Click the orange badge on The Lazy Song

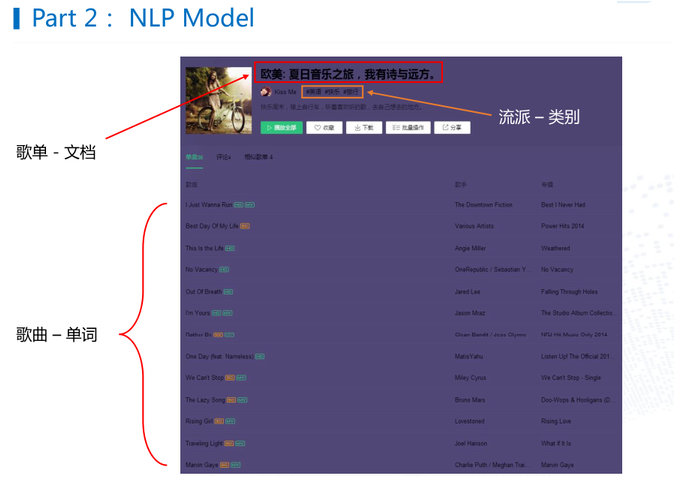231,400
